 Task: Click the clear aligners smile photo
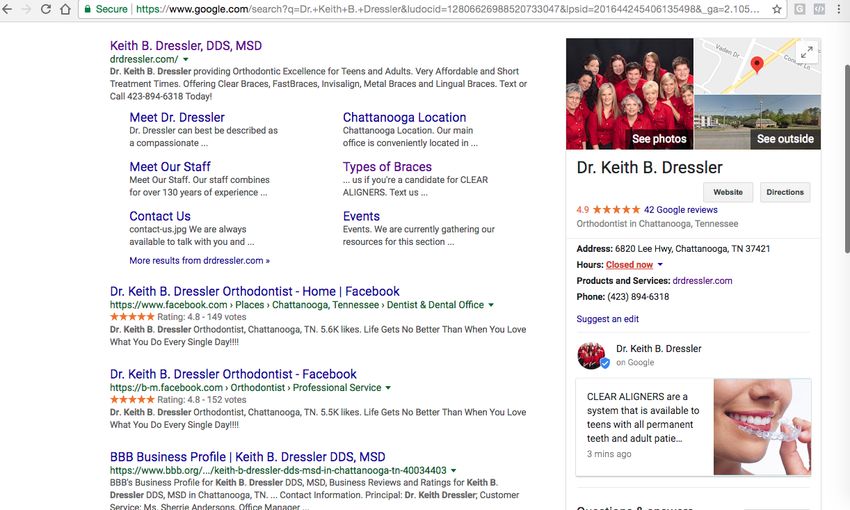pyautogui.click(x=762, y=427)
